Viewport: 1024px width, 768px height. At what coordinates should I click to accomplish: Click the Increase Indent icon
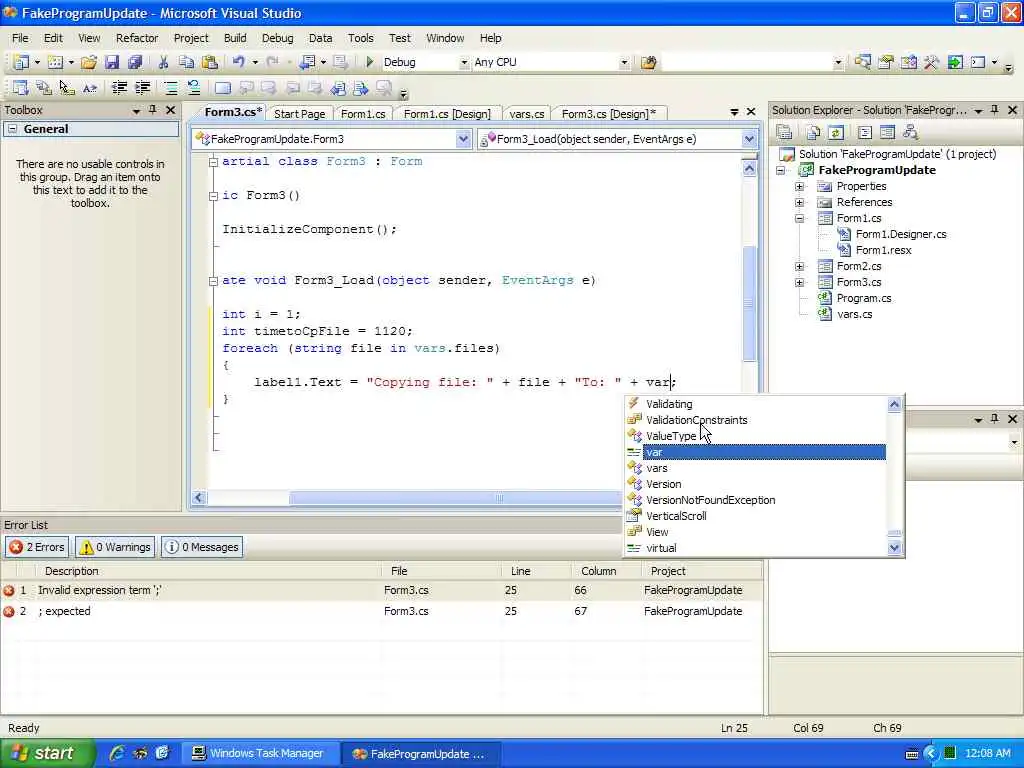142,88
